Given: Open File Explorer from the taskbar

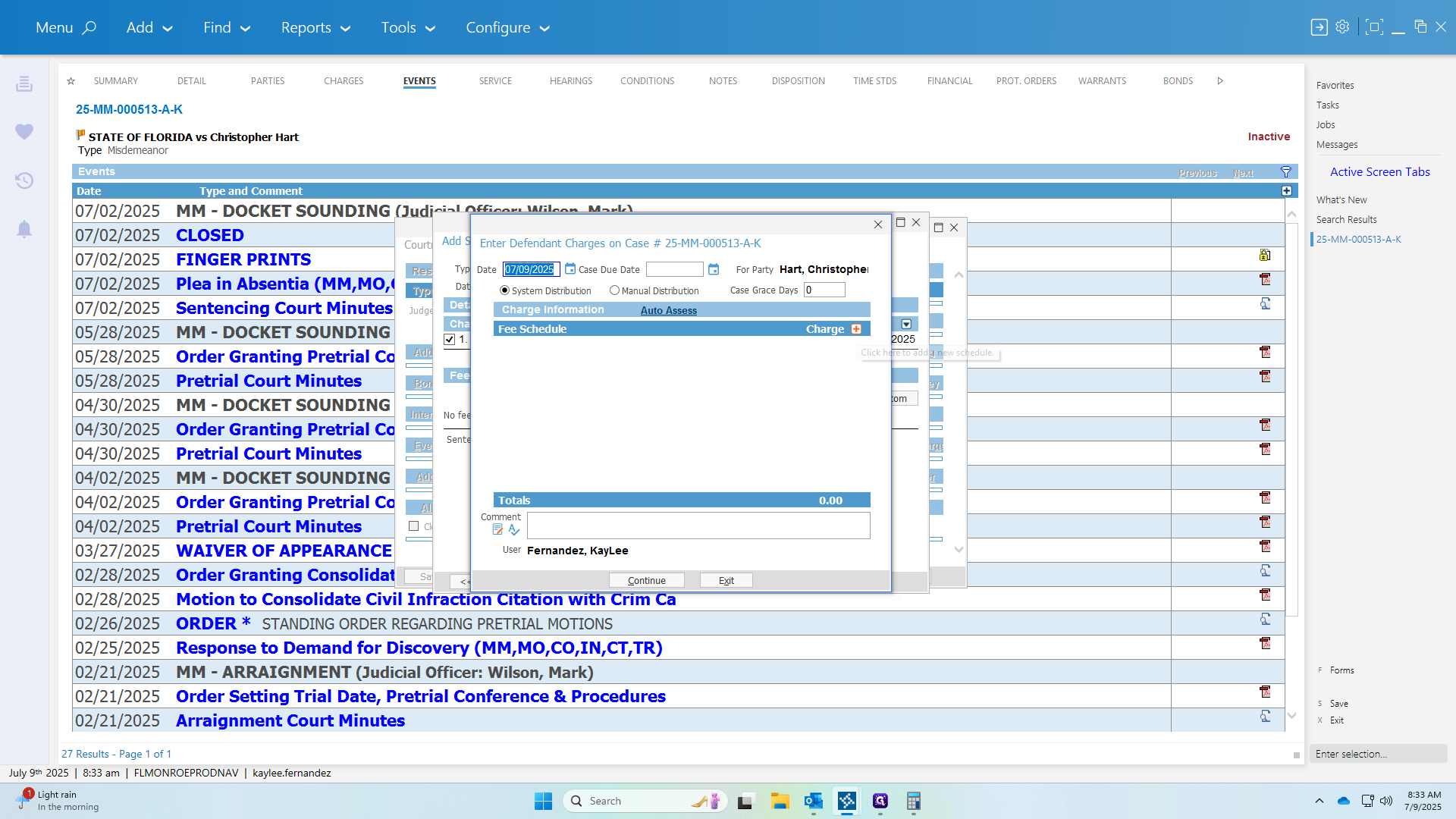Looking at the screenshot, I should 780,801.
